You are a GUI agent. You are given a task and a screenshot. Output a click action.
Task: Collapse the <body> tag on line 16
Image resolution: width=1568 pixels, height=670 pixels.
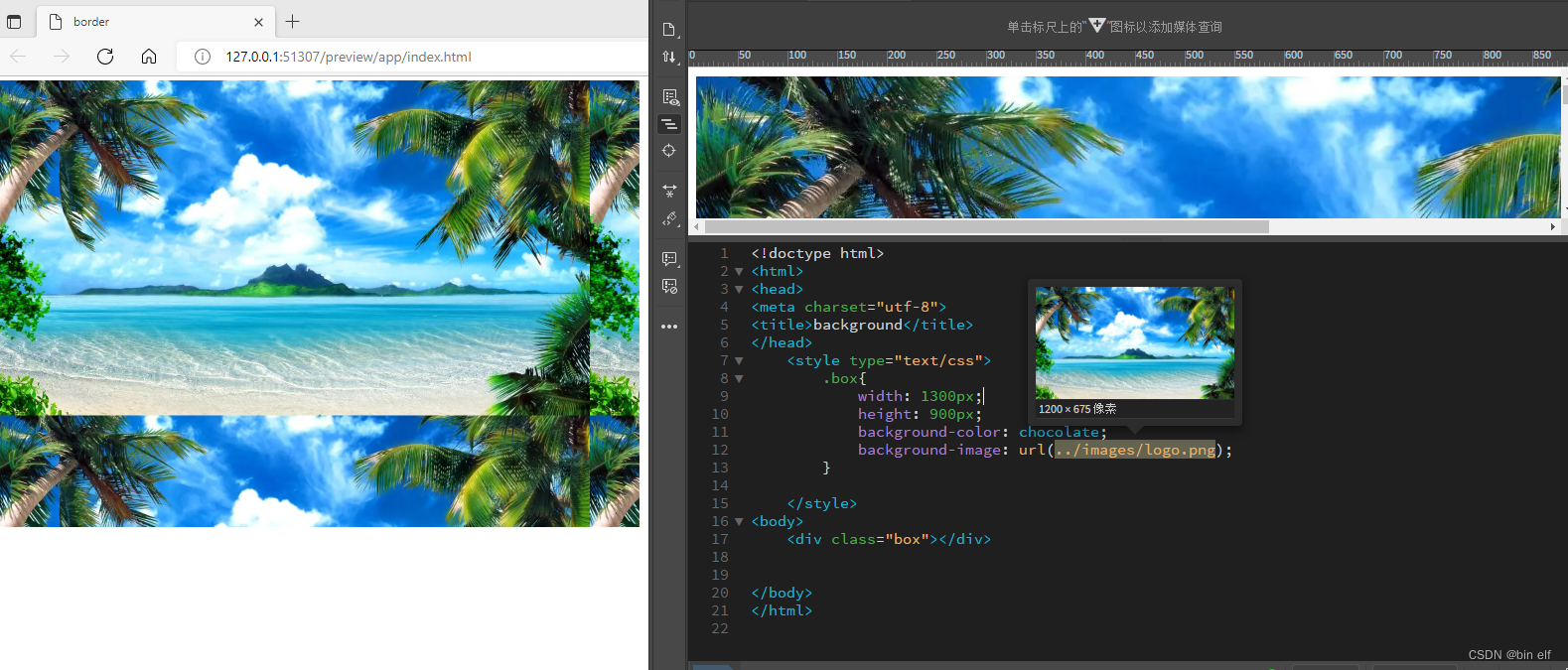pos(739,522)
